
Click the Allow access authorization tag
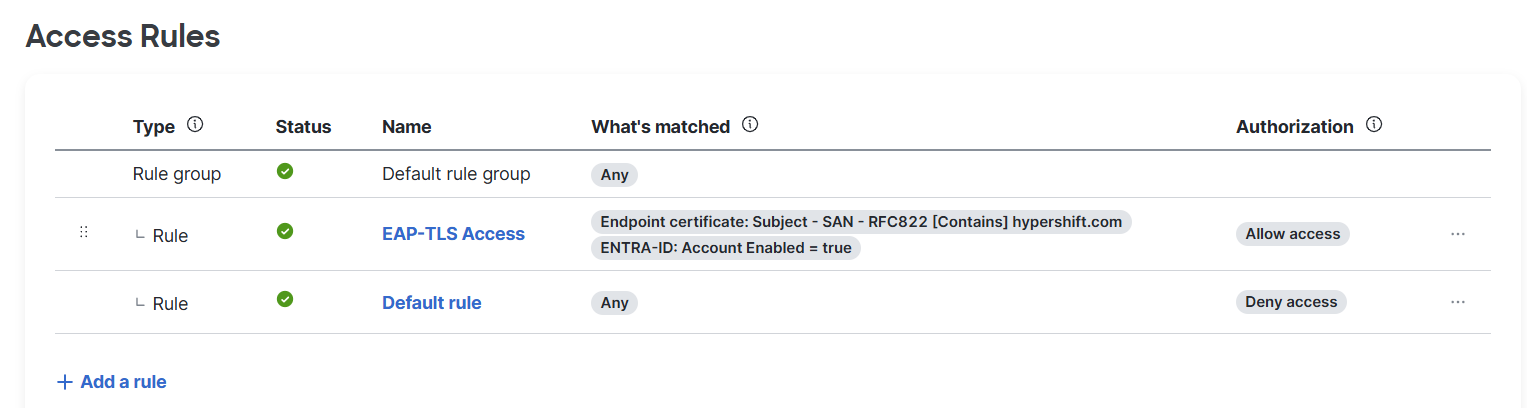point(1293,234)
